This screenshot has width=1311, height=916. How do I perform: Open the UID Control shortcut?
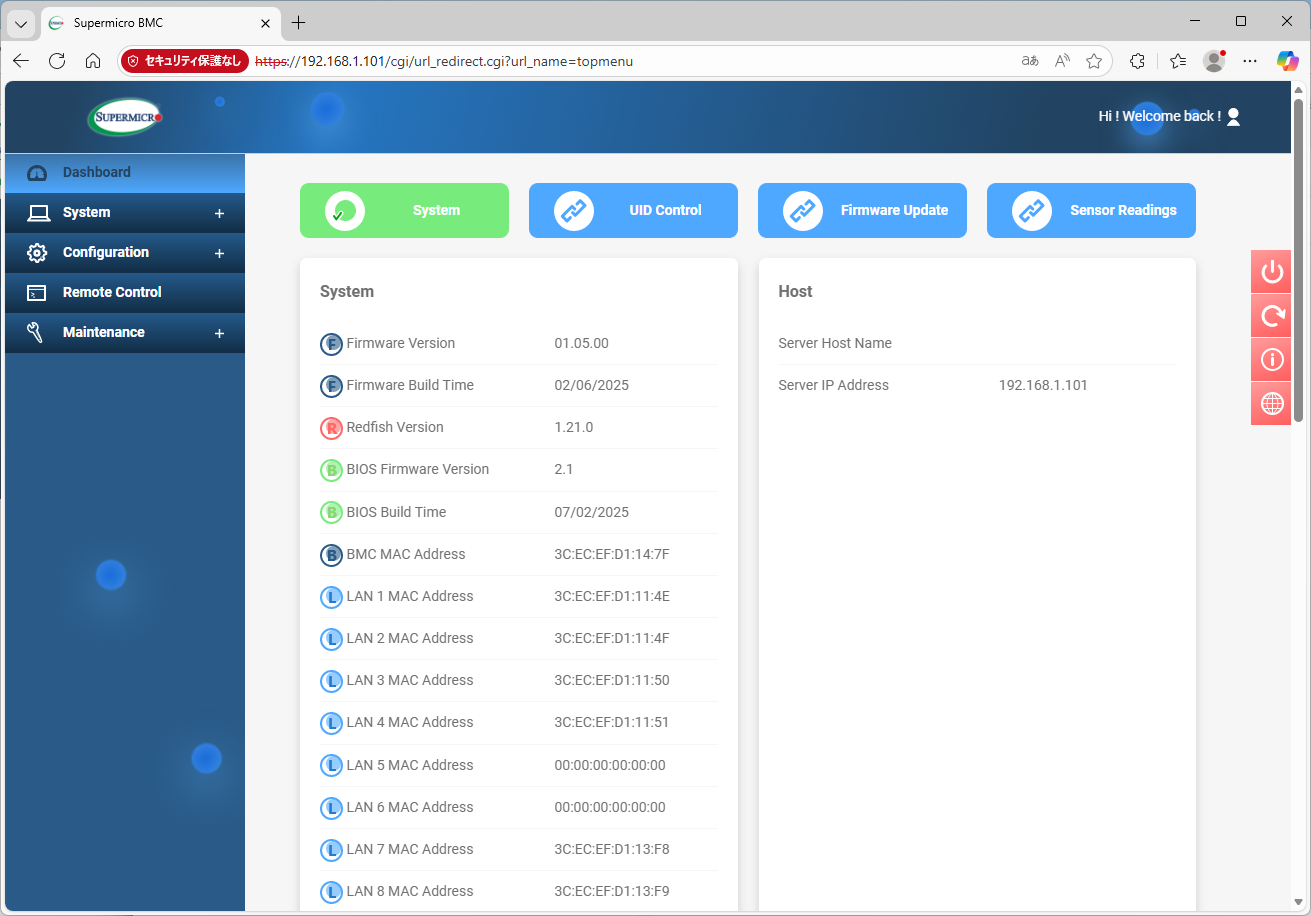click(633, 211)
